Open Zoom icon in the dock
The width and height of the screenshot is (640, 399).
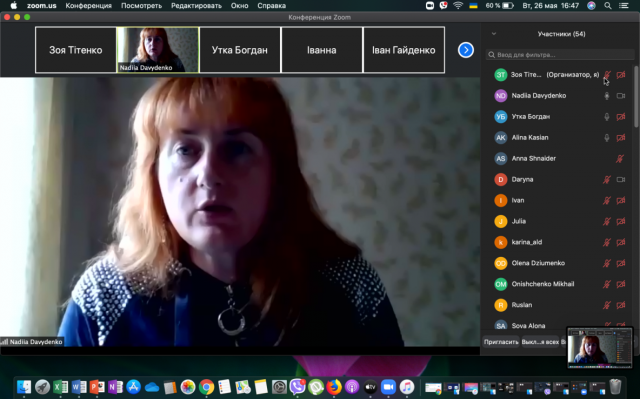[x=389, y=387]
